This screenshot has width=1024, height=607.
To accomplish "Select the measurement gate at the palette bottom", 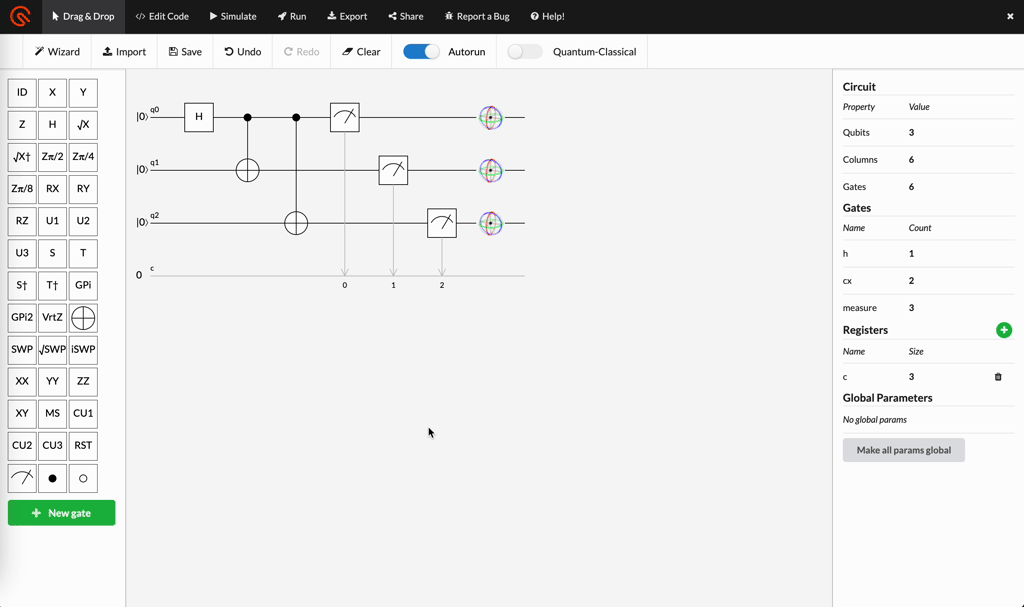I will [21, 477].
